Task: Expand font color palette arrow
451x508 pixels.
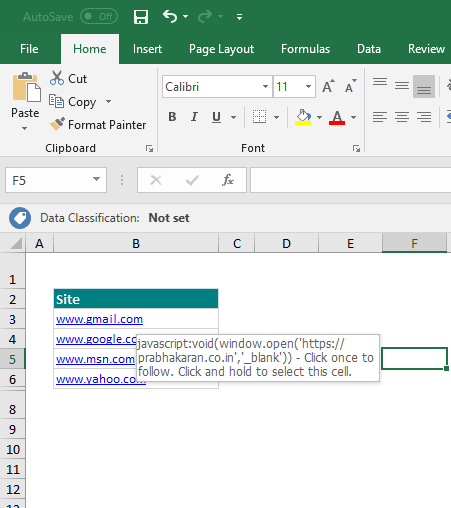Action: 354,117
